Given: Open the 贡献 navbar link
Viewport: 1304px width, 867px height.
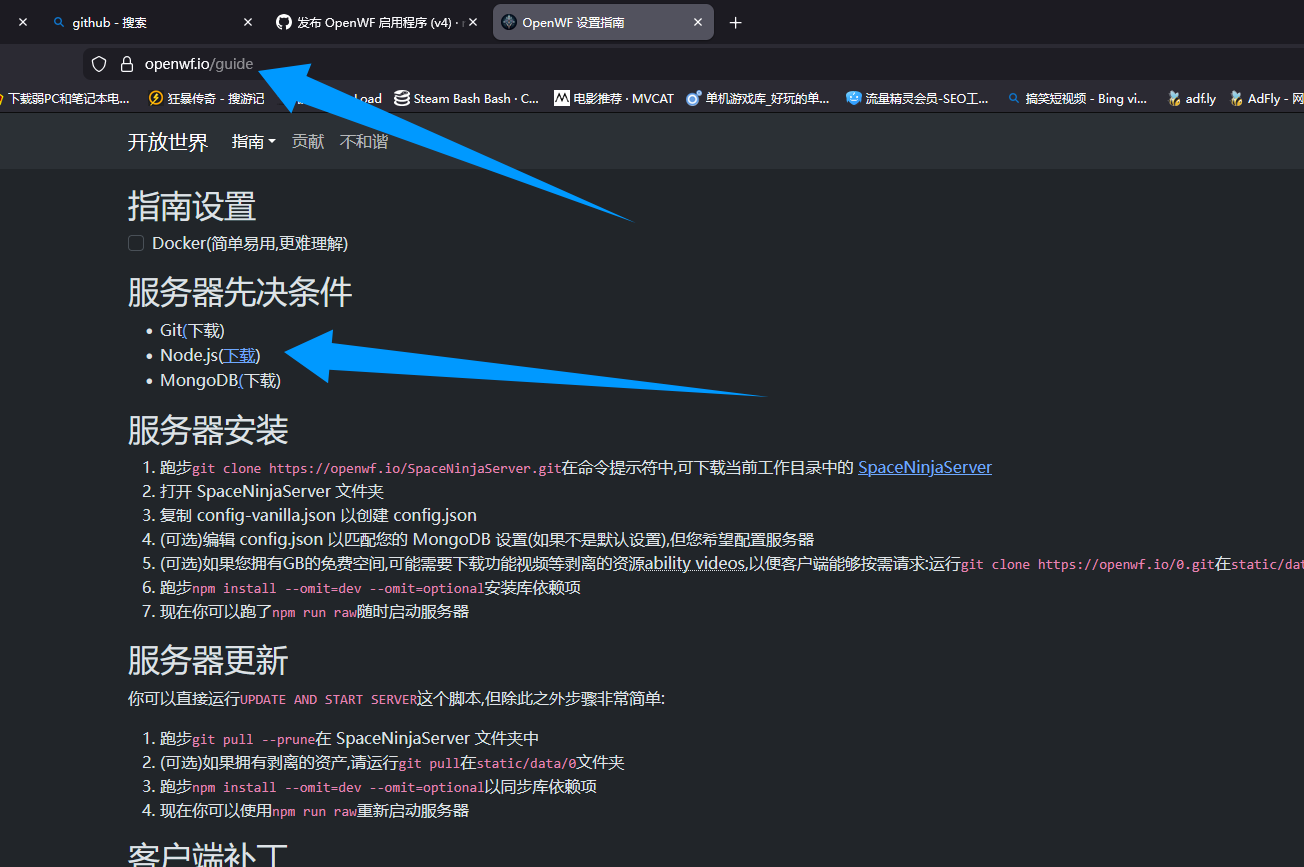Looking at the screenshot, I should tap(308, 142).
